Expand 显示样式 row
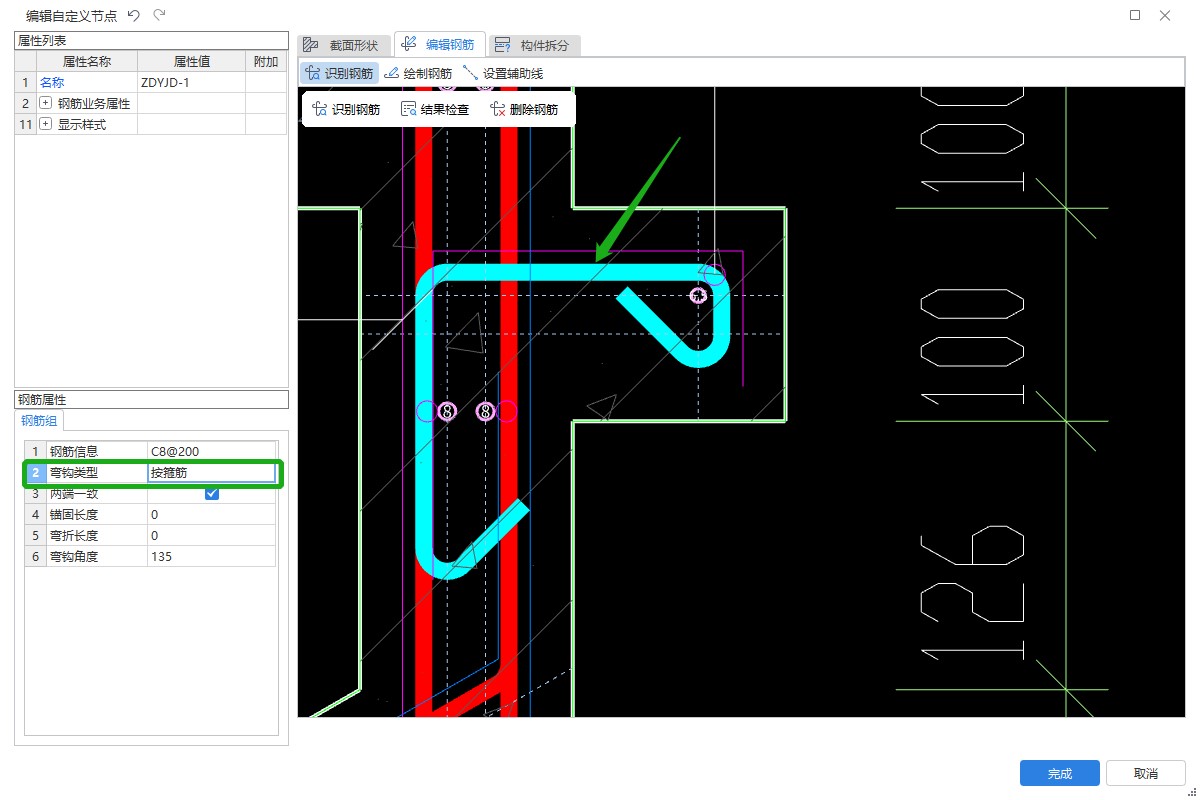The height and width of the screenshot is (800, 1200). click(45, 124)
